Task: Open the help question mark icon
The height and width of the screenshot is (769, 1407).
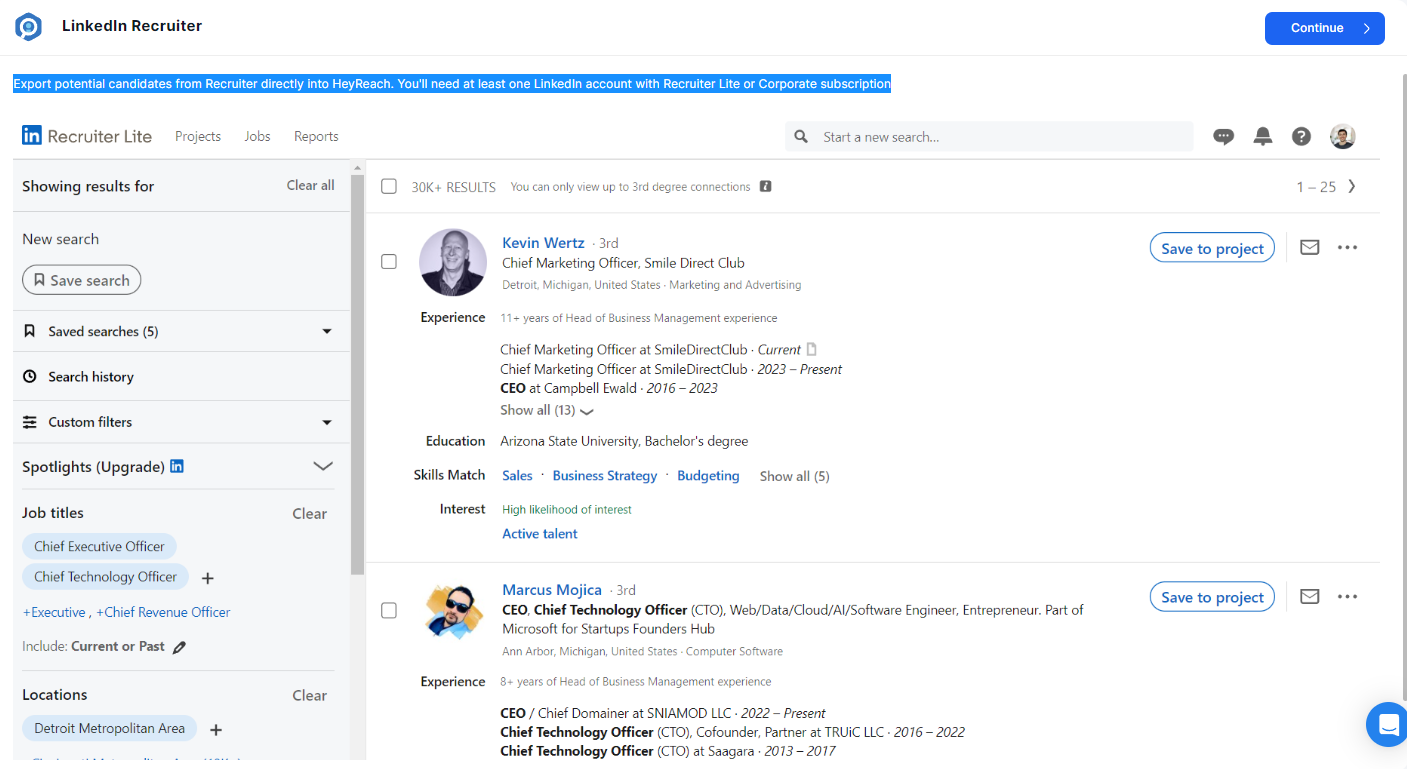Action: coord(1301,137)
